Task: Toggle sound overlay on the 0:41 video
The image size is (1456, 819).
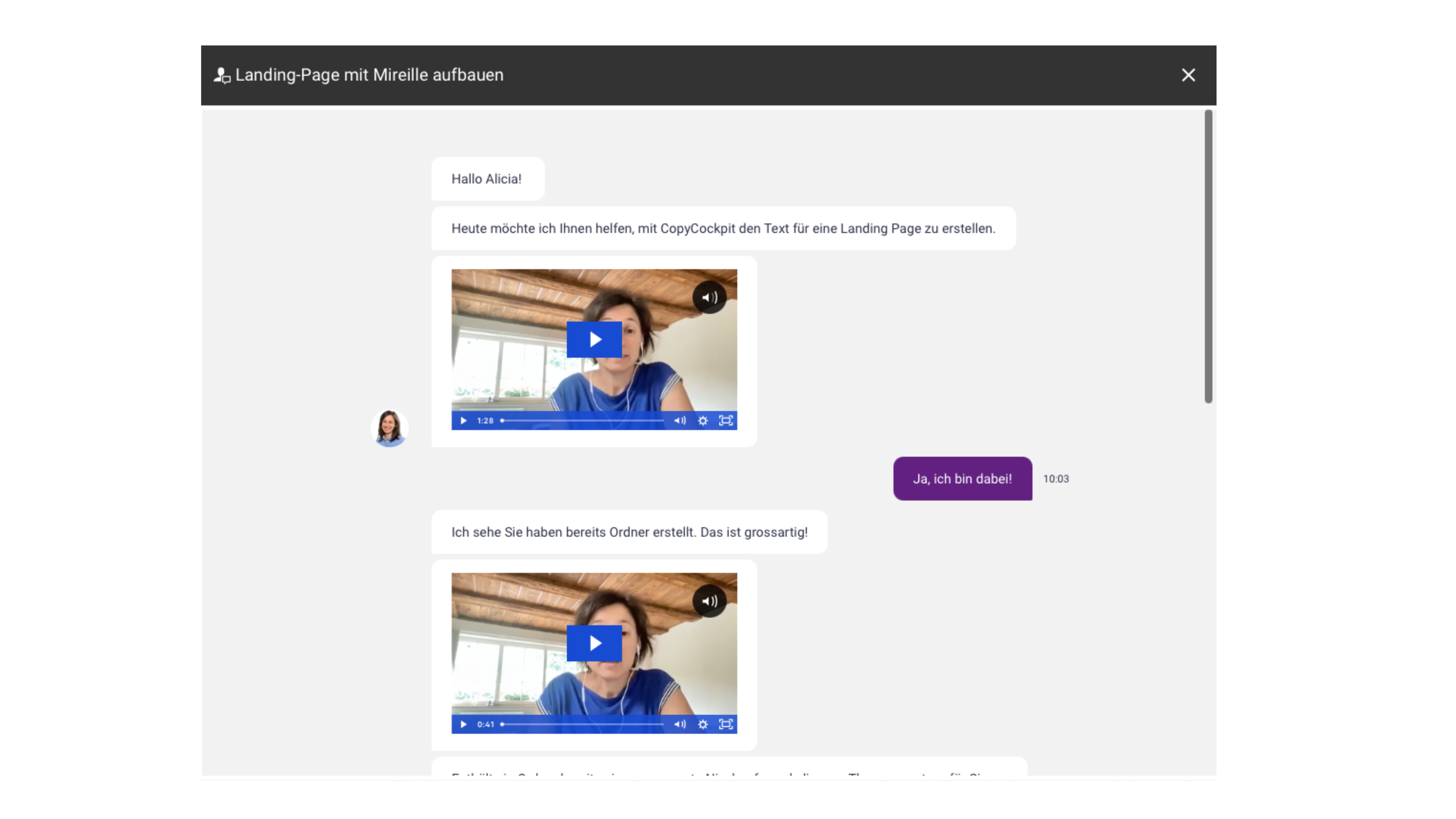Action: [x=709, y=601]
